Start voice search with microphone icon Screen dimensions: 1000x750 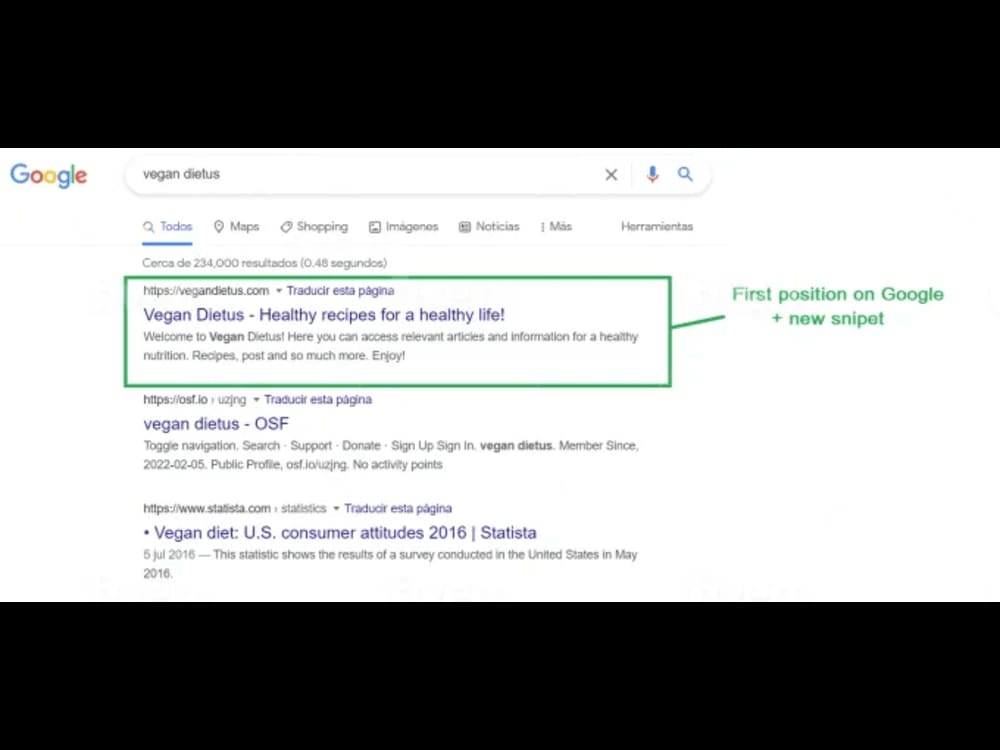point(652,174)
